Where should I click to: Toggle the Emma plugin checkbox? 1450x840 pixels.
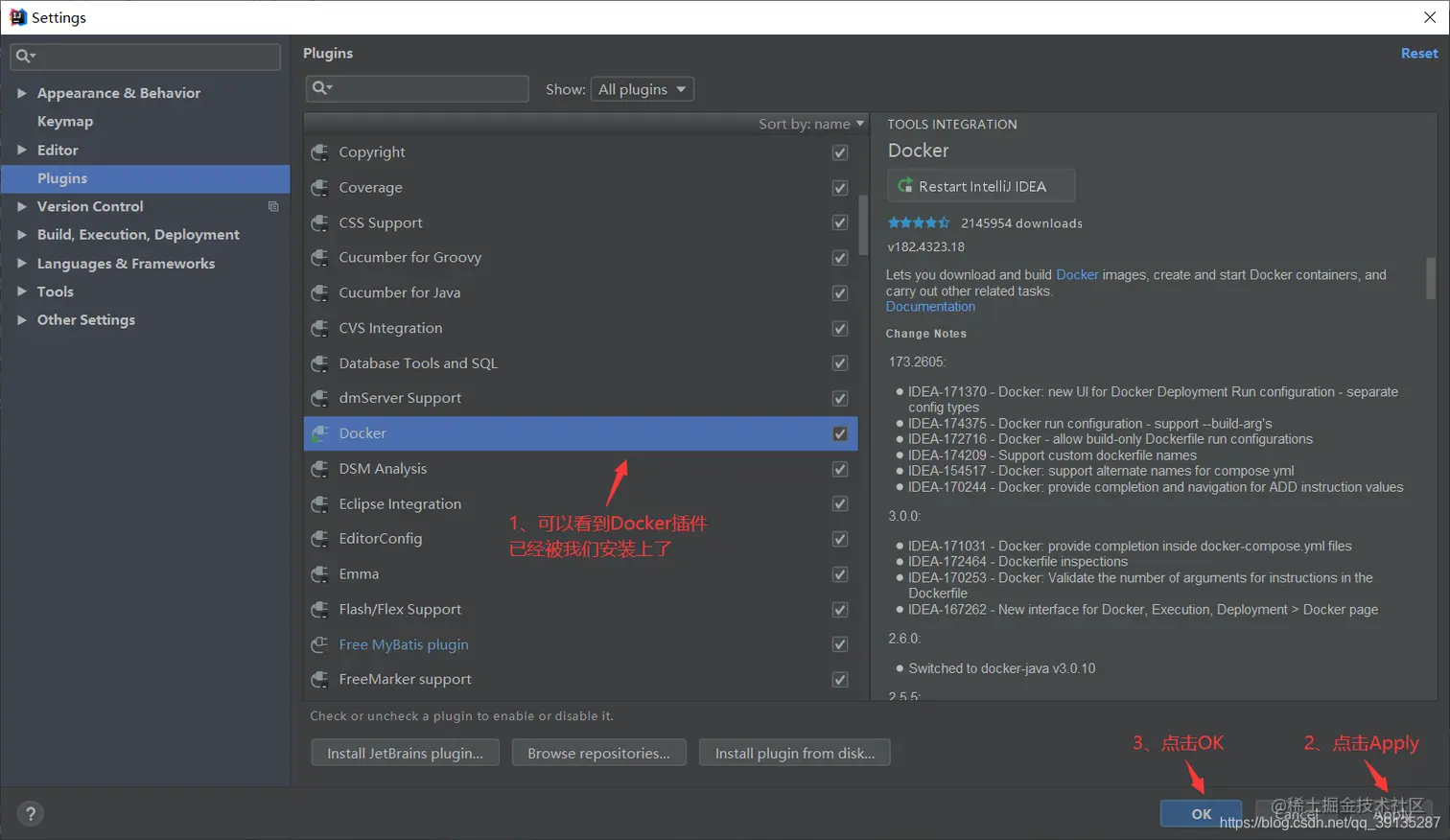point(840,574)
